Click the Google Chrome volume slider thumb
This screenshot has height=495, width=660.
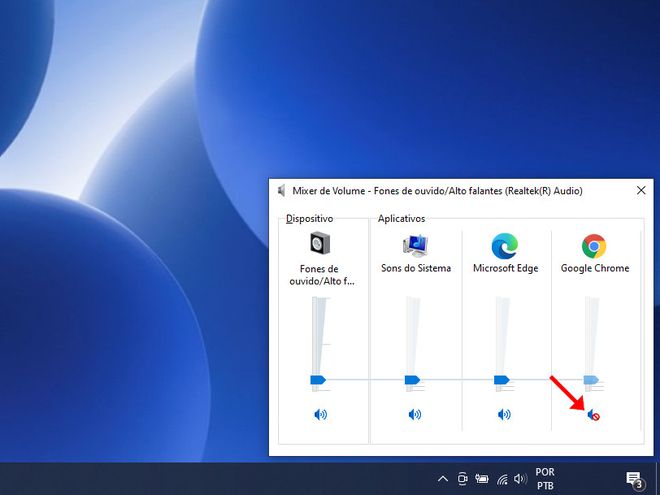591,380
